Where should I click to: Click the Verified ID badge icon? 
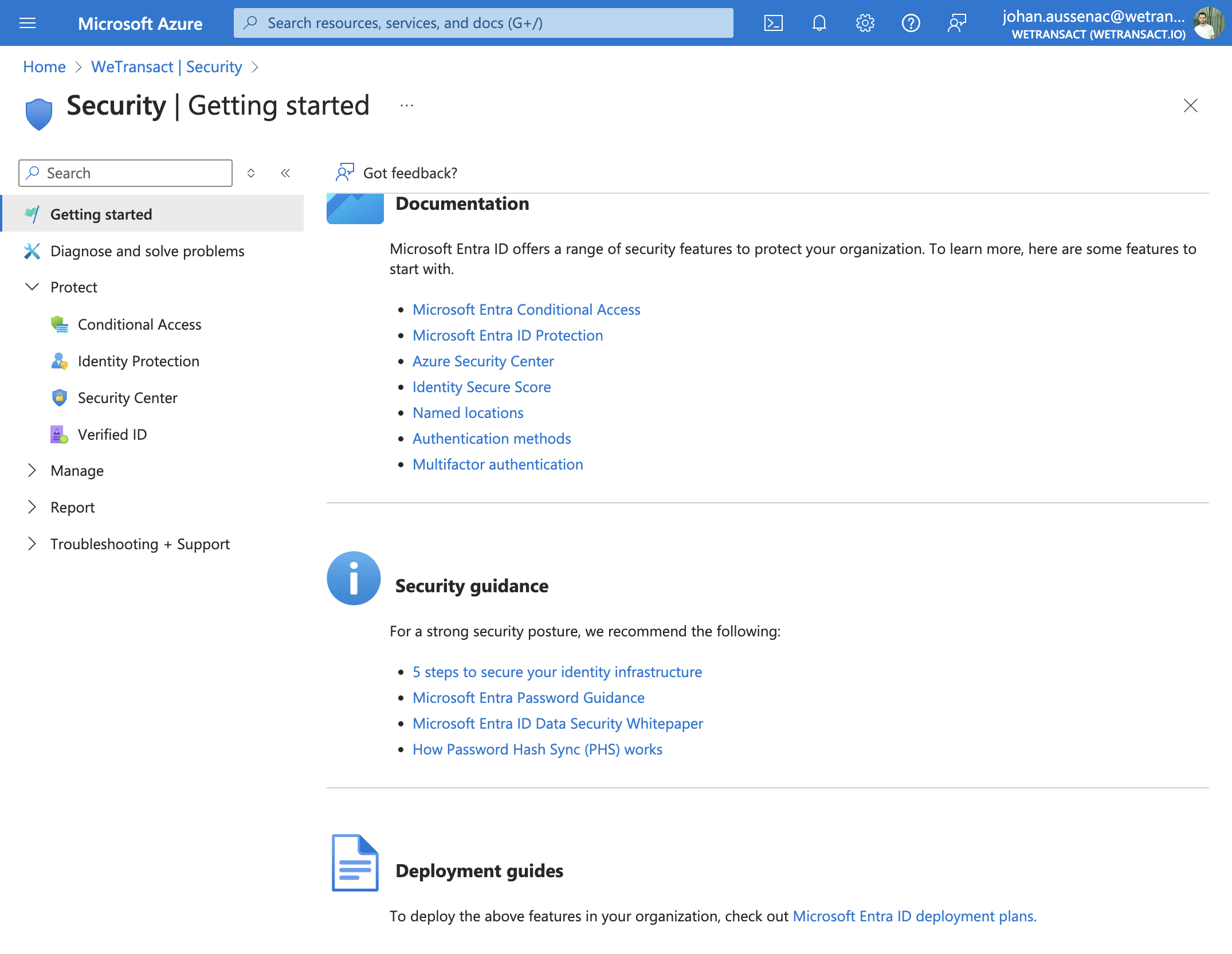[x=60, y=435]
